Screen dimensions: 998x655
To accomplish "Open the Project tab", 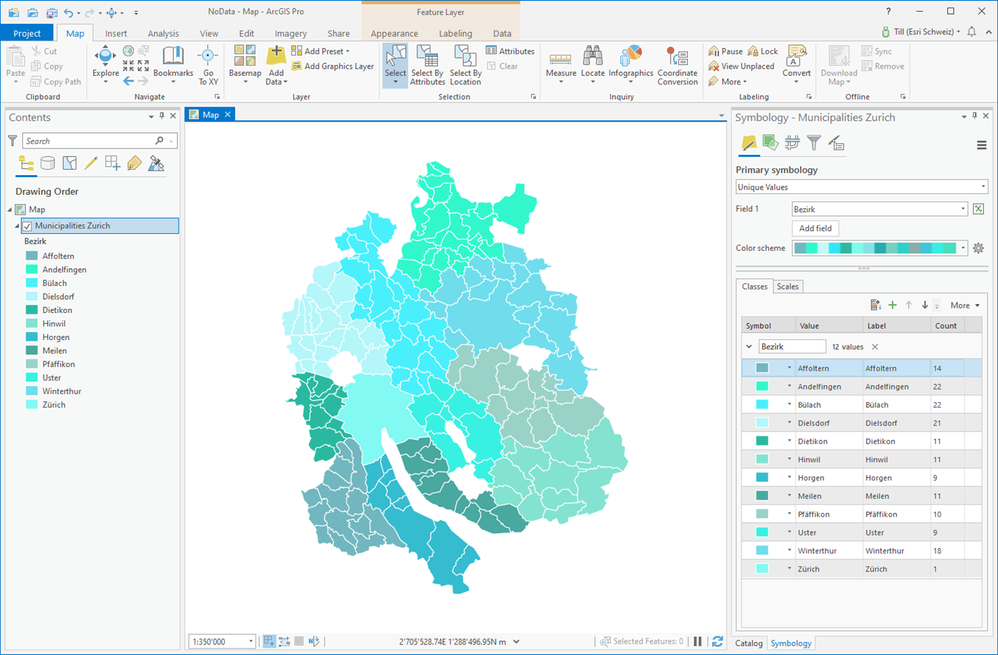I will click(x=27, y=33).
